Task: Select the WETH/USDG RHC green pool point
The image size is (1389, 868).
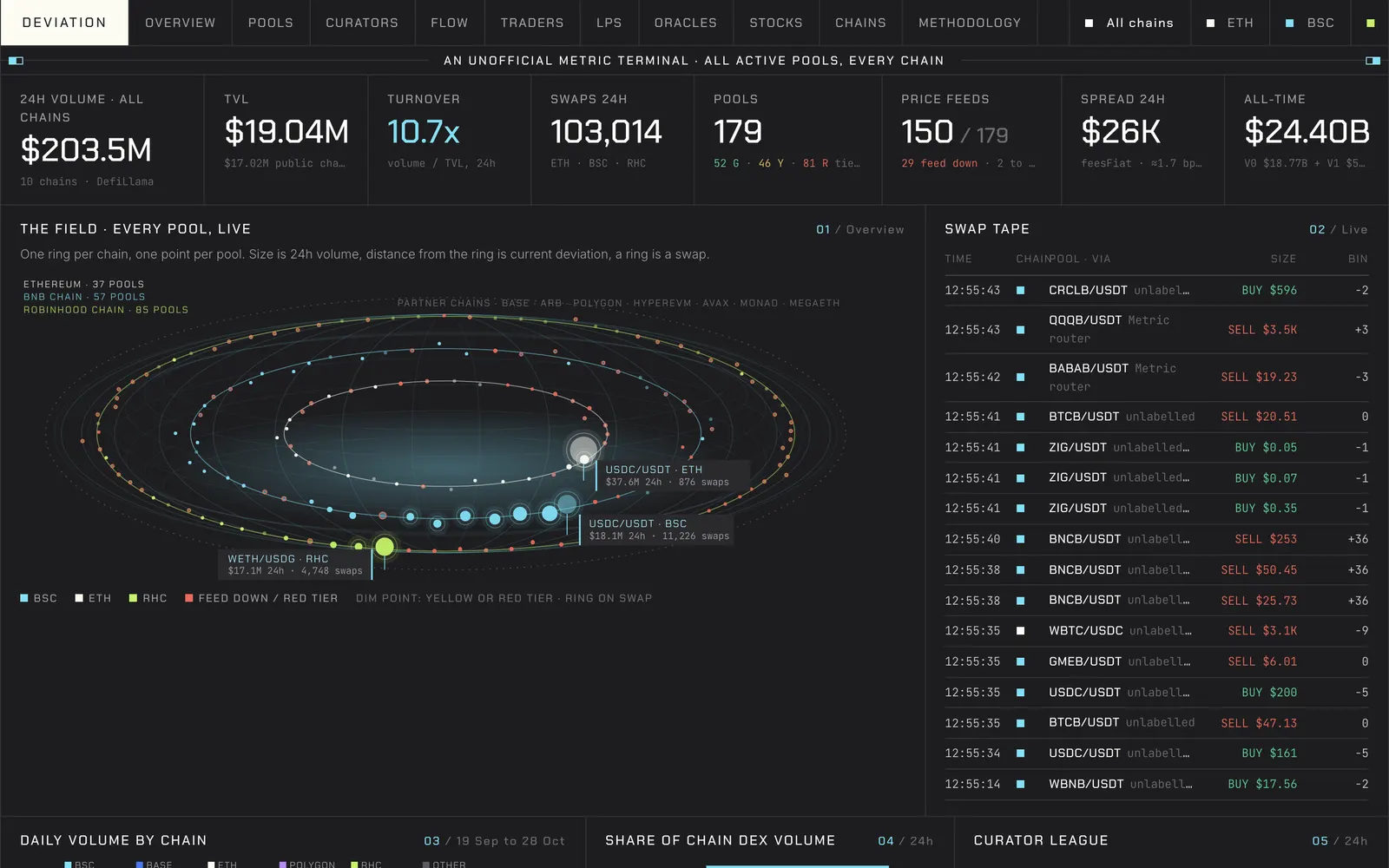Action: pyautogui.click(x=385, y=546)
